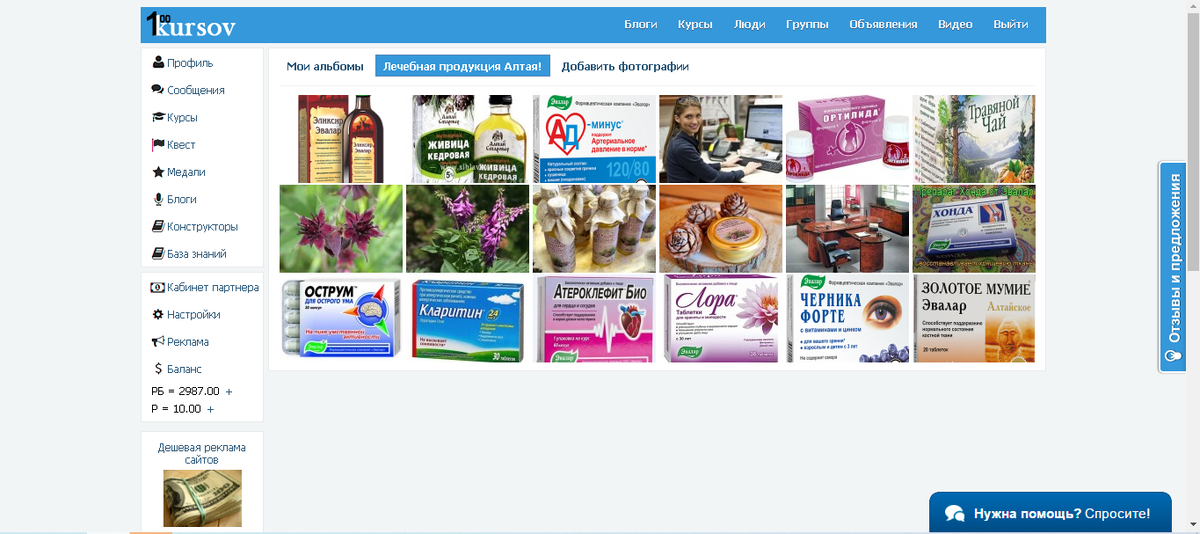Viewport: 1200px width, 534px height.
Task: Open Хонда box photo
Action: 974,229
